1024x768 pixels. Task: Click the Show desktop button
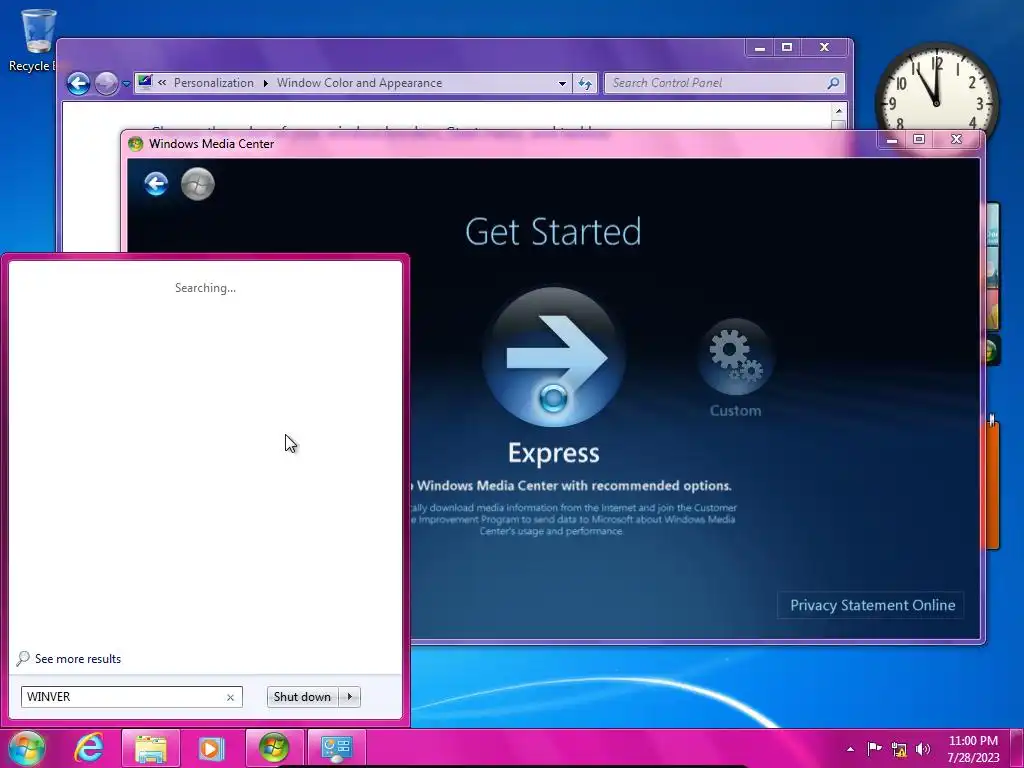coord(1017,748)
